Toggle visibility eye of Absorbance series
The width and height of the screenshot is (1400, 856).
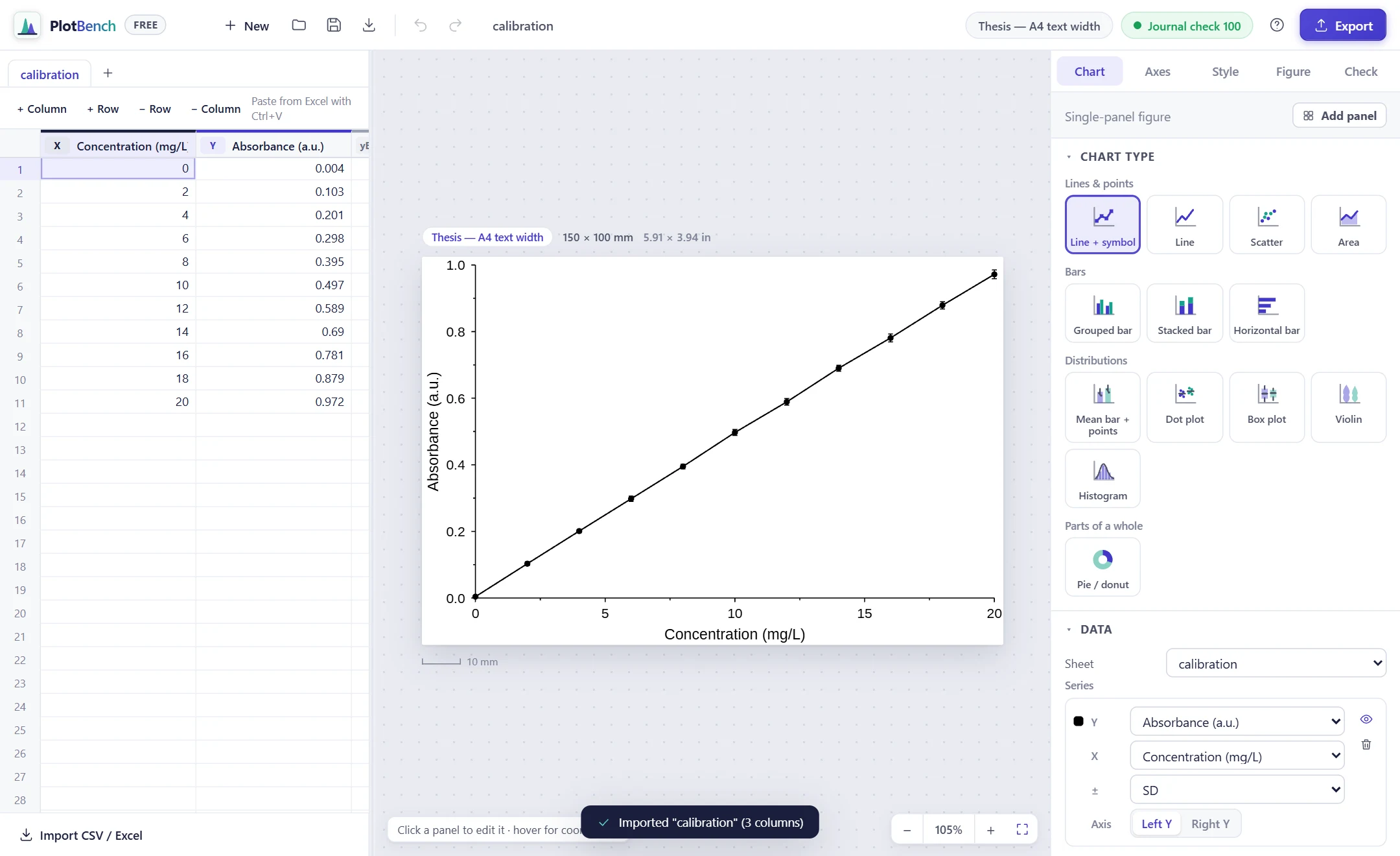pos(1366,719)
